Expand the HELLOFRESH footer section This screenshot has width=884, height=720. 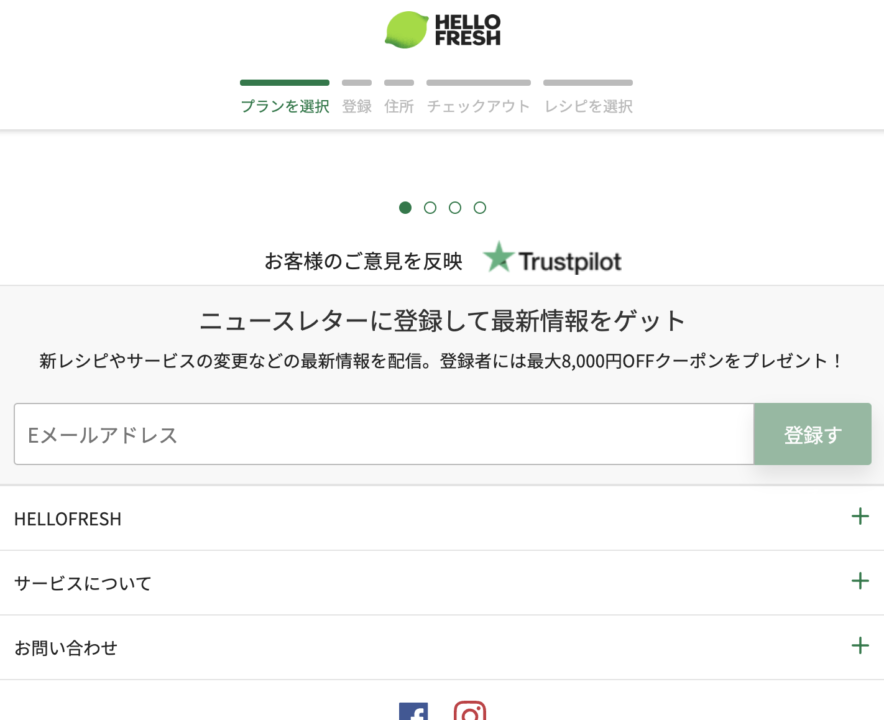point(859,517)
